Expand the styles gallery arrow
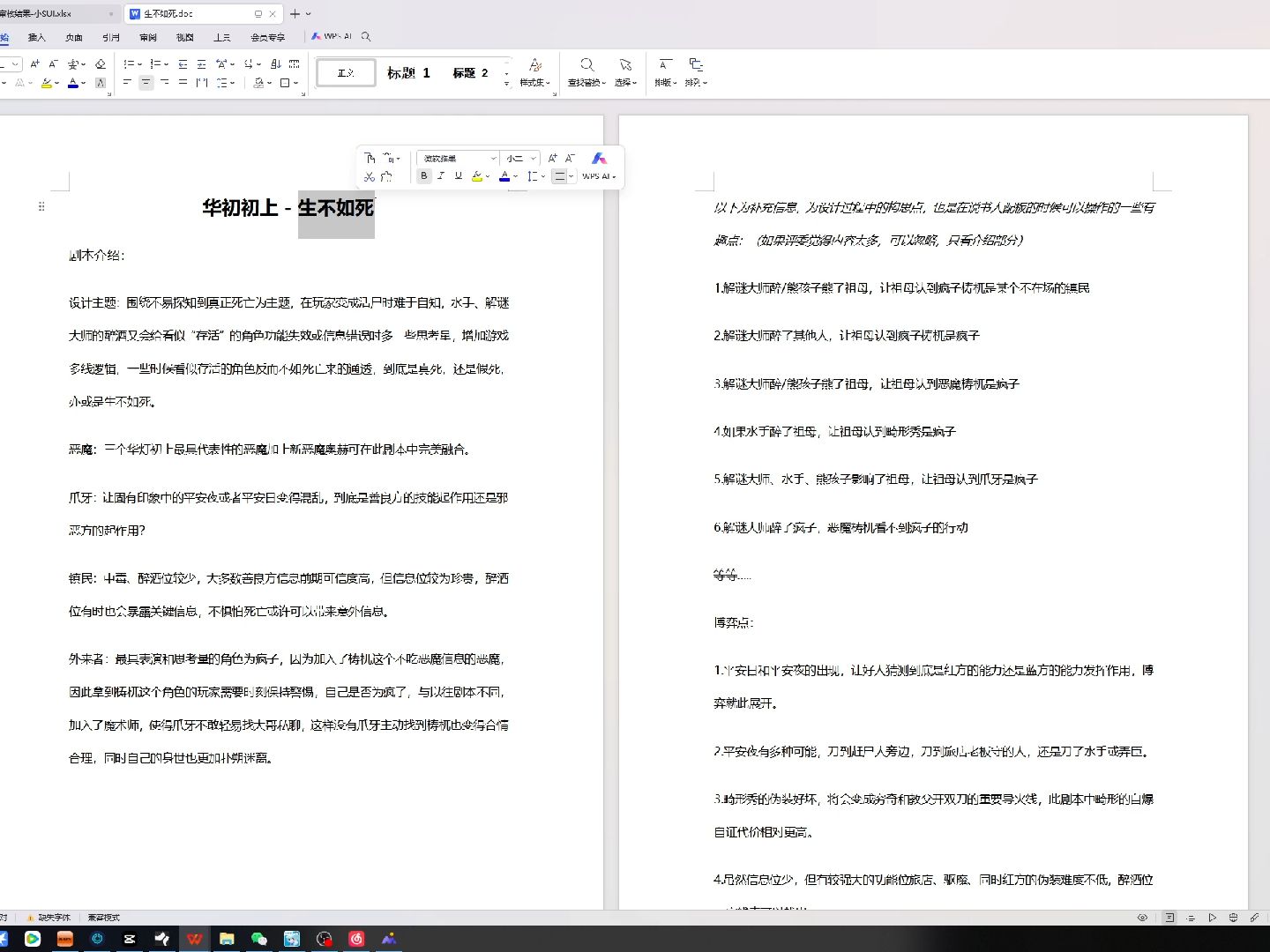Screen dimensions: 1270x952 506,84
